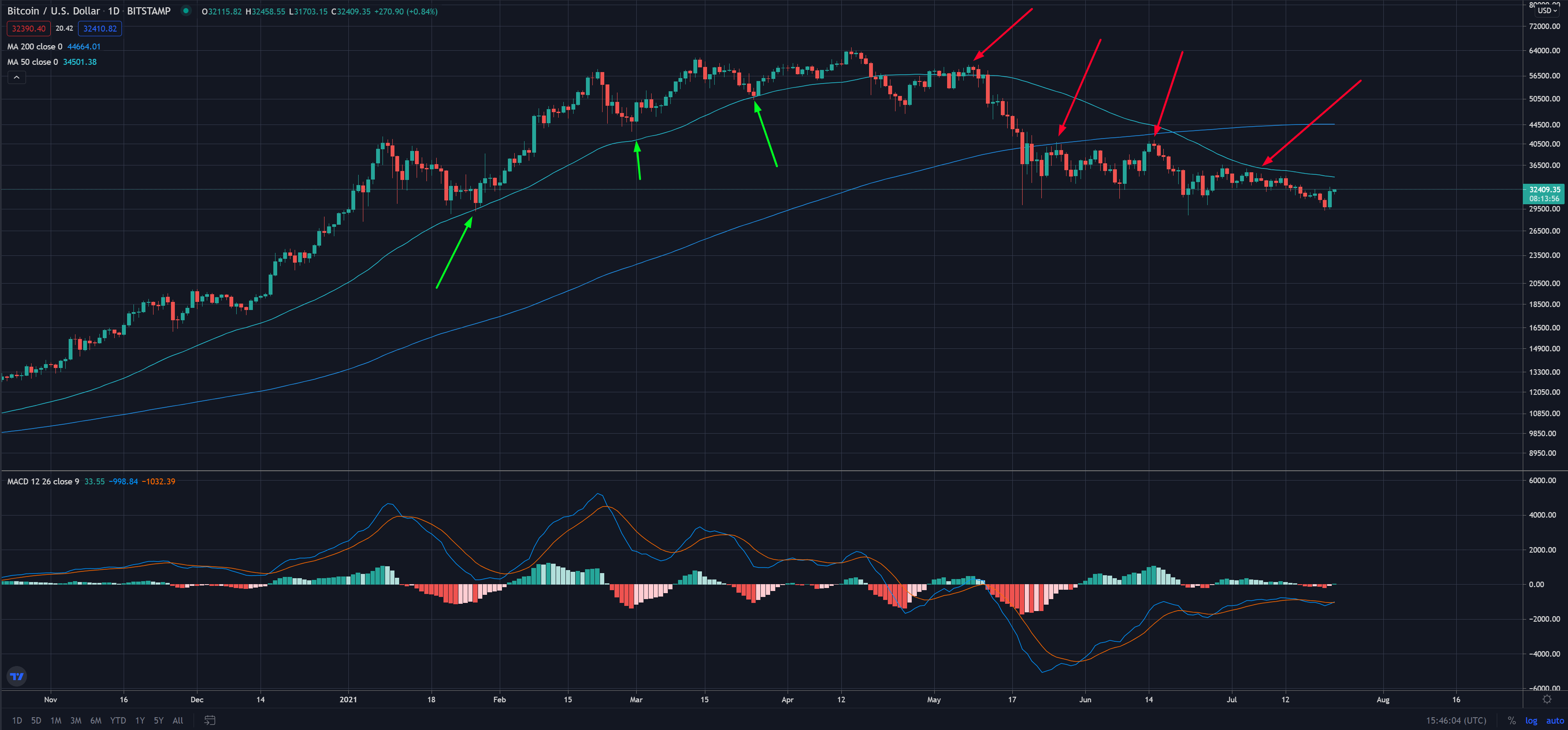1568x730 pixels.
Task: Toggle the log scale option
Action: 1531,720
